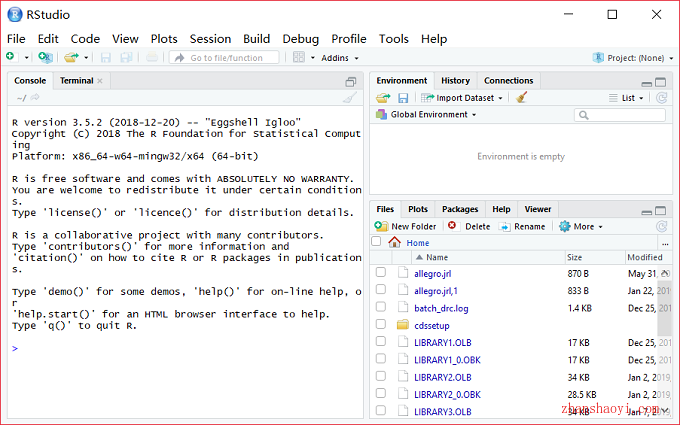This screenshot has height=425, width=680.
Task: Click the Save current document icon
Action: tap(105, 57)
